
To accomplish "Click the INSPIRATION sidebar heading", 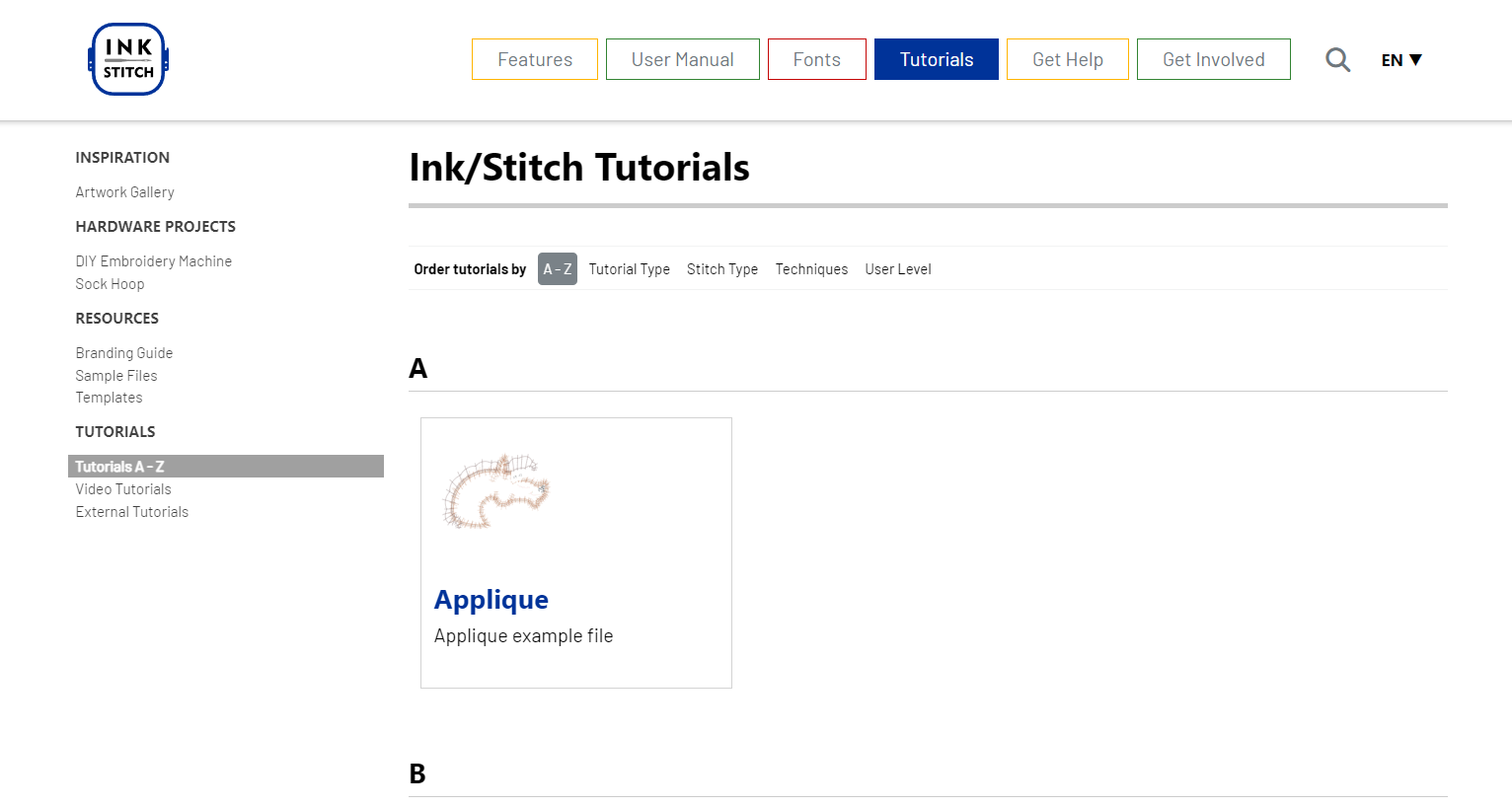I will [122, 158].
